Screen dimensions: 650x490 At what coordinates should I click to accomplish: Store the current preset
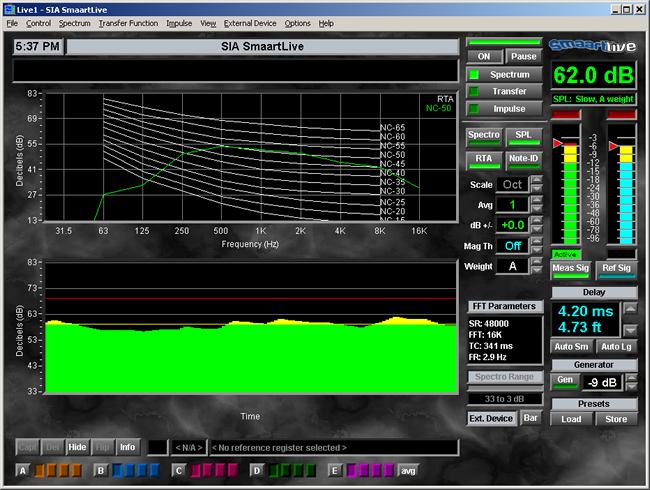point(616,419)
